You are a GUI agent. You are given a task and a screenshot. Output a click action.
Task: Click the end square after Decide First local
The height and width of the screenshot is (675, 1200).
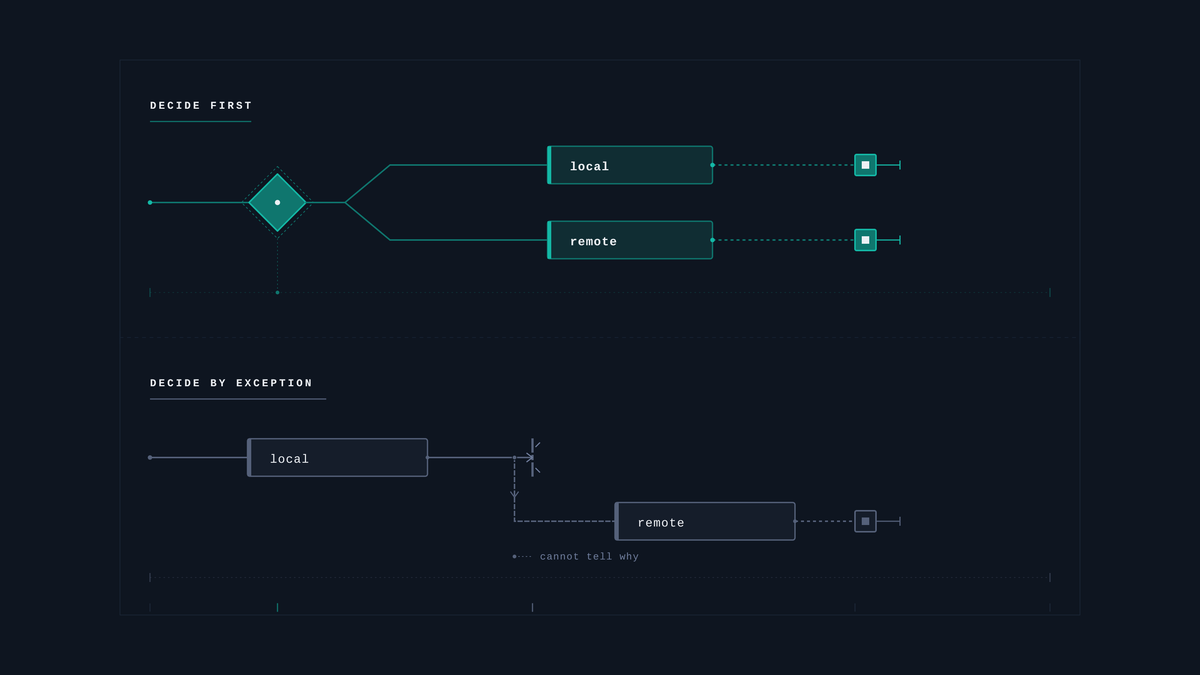tap(865, 165)
